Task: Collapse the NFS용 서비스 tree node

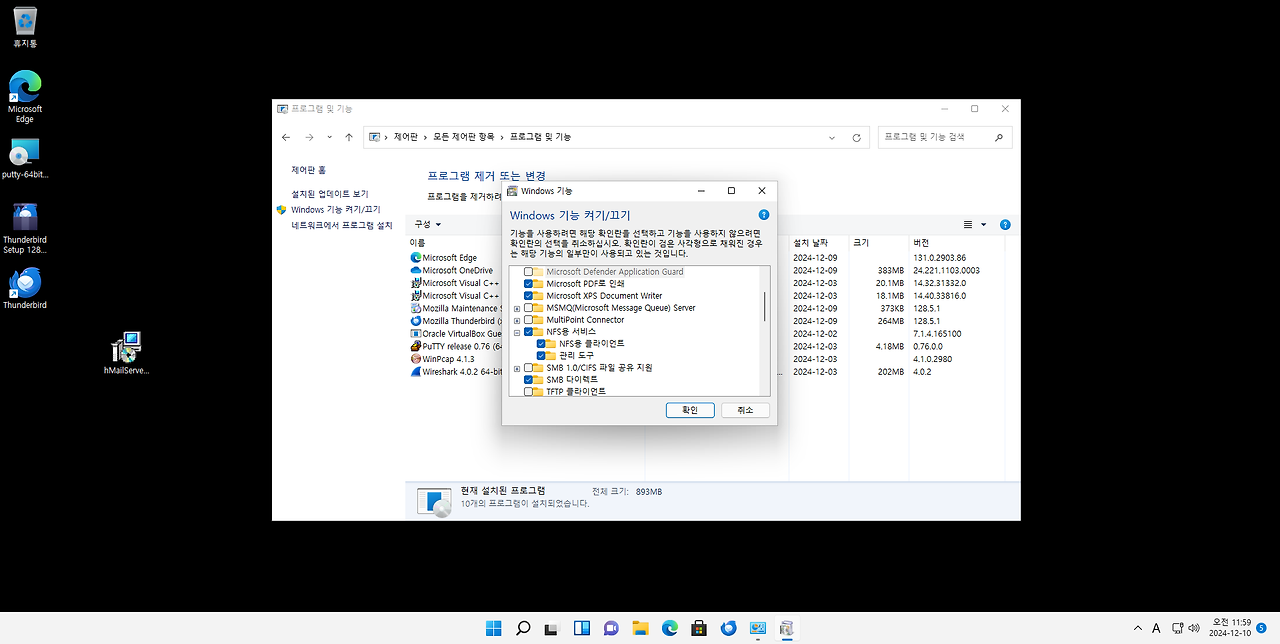Action: pos(517,332)
